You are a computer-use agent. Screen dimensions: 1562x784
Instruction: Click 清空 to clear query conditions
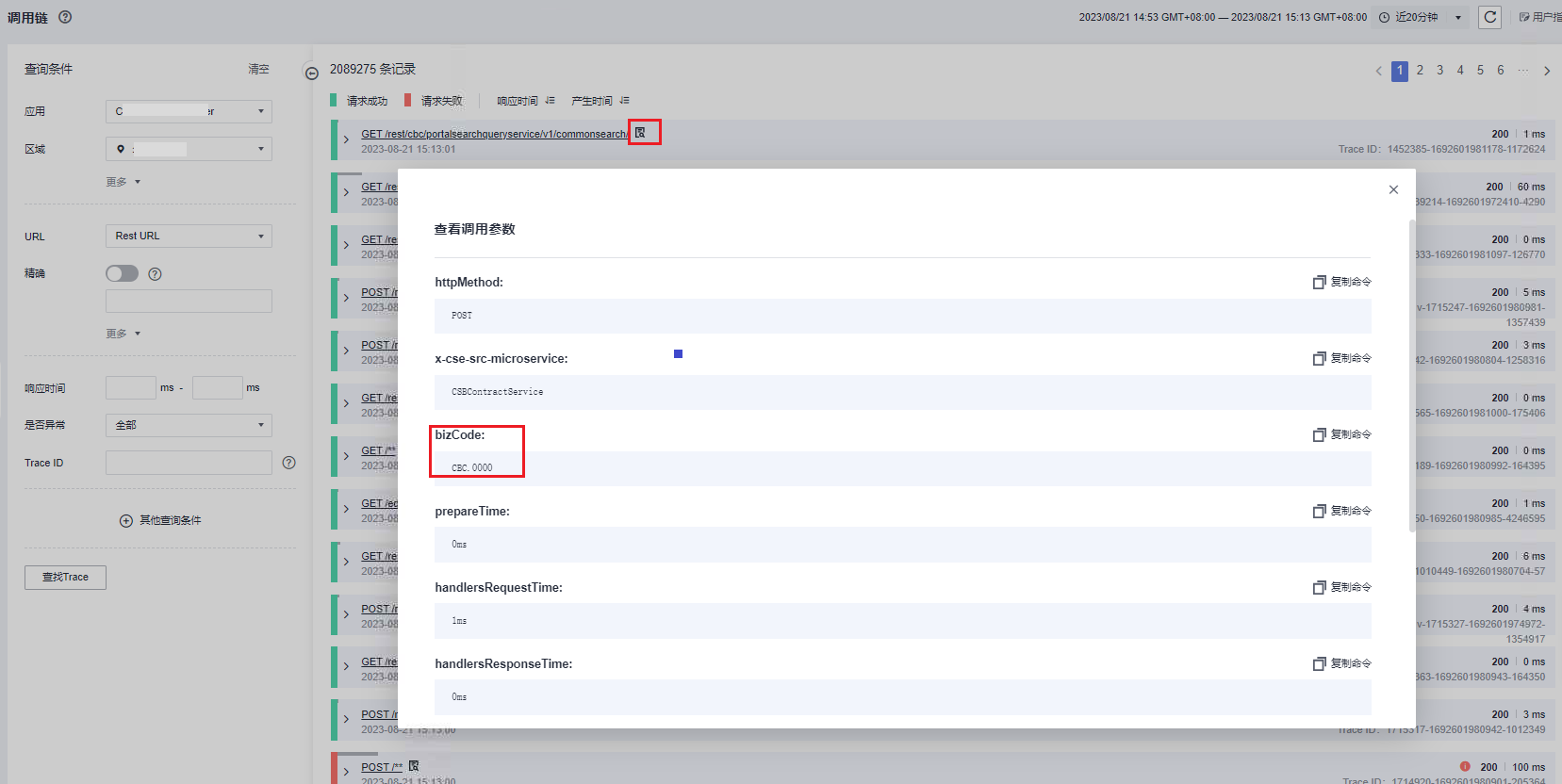point(258,69)
